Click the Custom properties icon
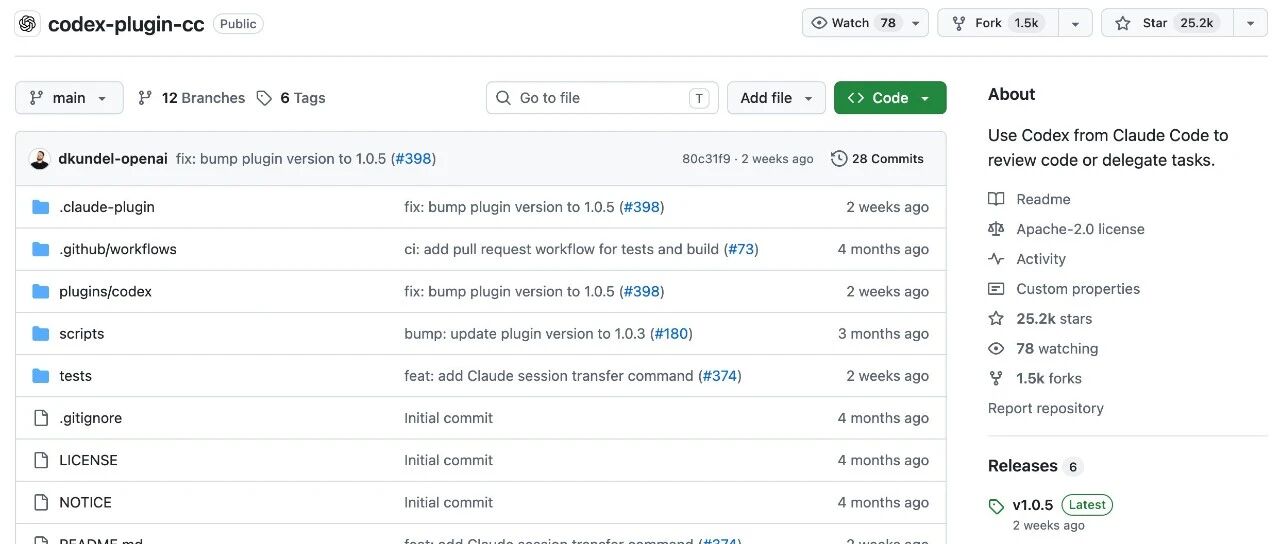Image resolution: width=1280 pixels, height=544 pixels. (x=996, y=289)
